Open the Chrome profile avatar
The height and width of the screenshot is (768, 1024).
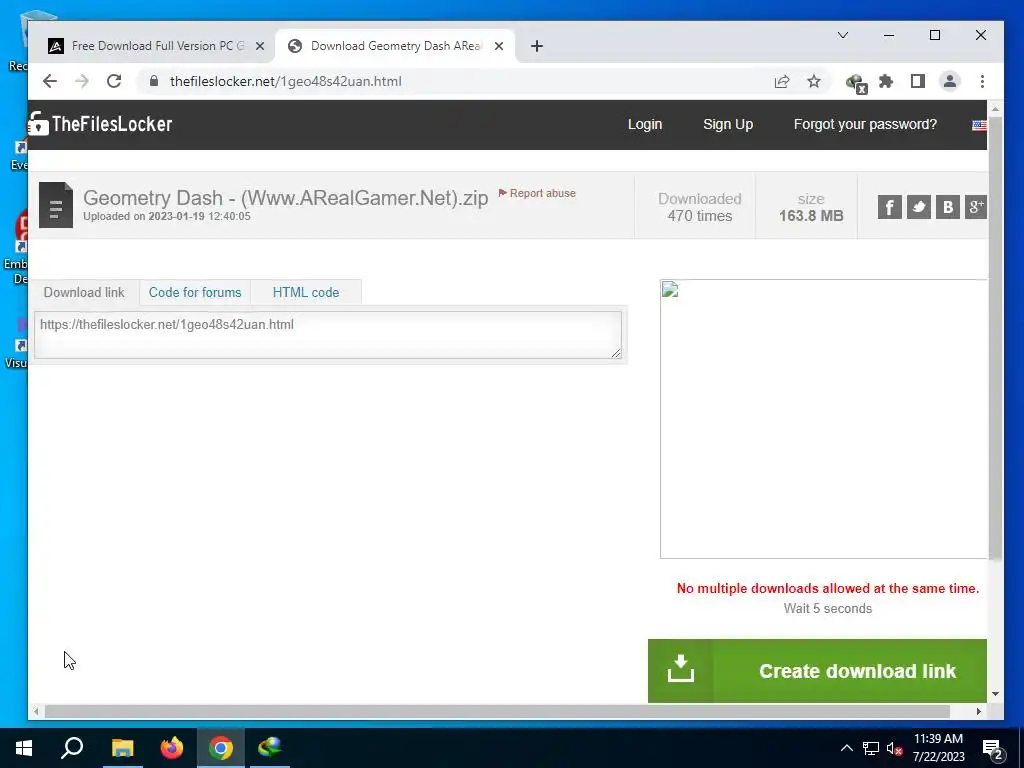click(x=950, y=81)
